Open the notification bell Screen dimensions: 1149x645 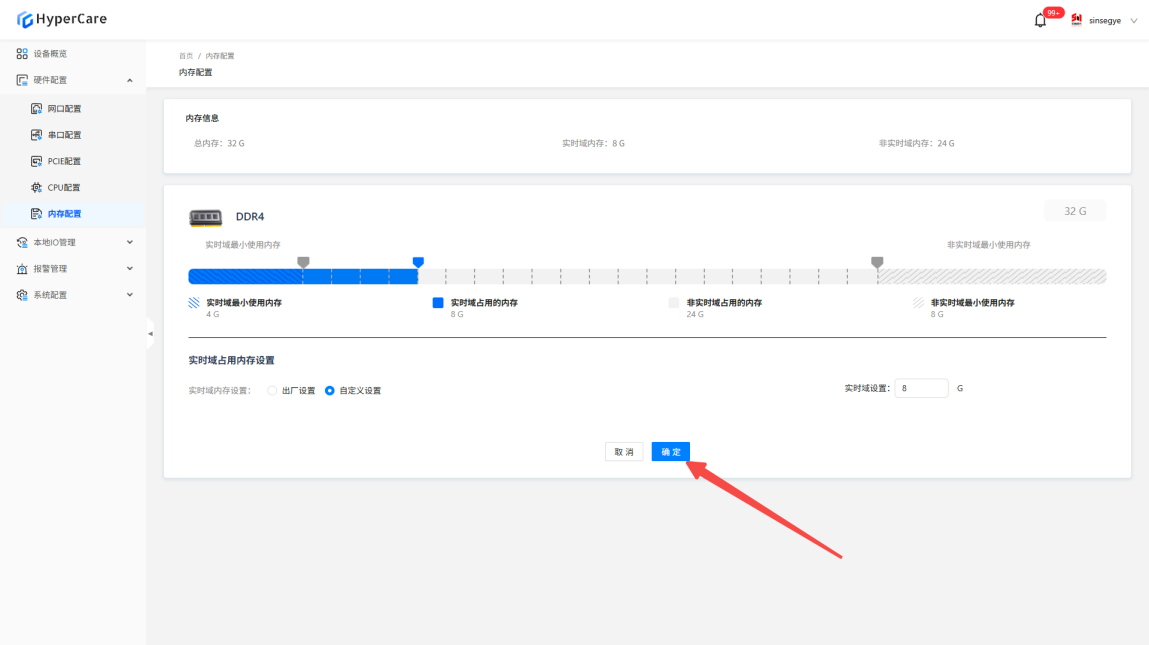(x=1040, y=21)
